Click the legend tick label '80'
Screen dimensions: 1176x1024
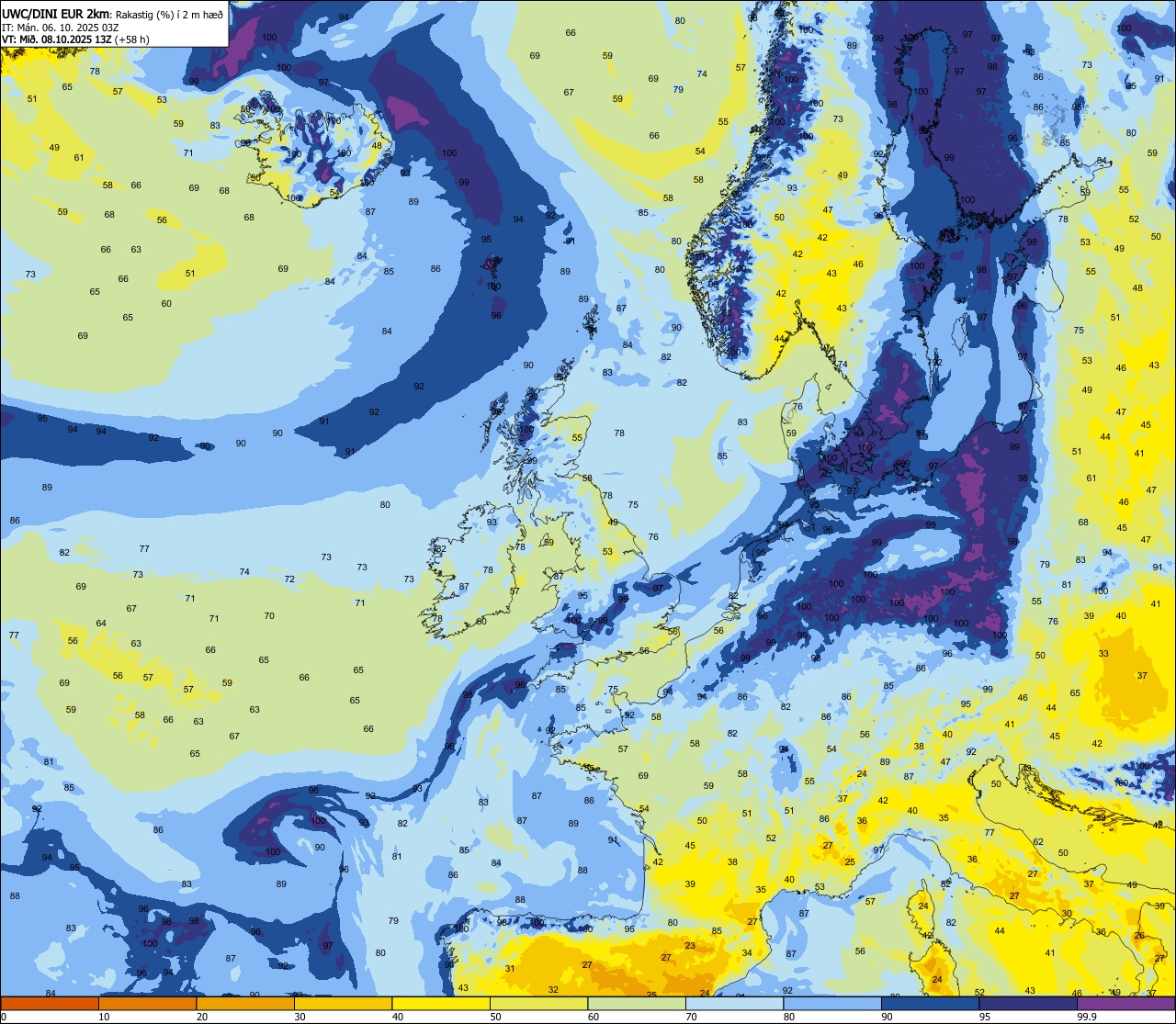[x=789, y=1017]
